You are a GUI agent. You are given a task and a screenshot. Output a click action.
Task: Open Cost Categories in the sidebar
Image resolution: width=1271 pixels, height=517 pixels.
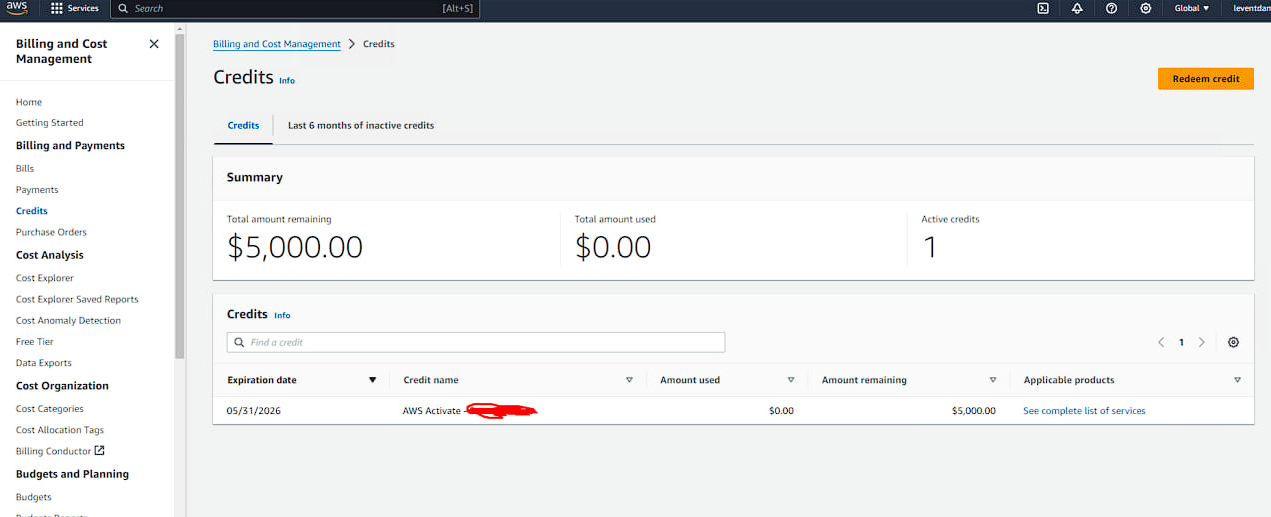pos(50,409)
